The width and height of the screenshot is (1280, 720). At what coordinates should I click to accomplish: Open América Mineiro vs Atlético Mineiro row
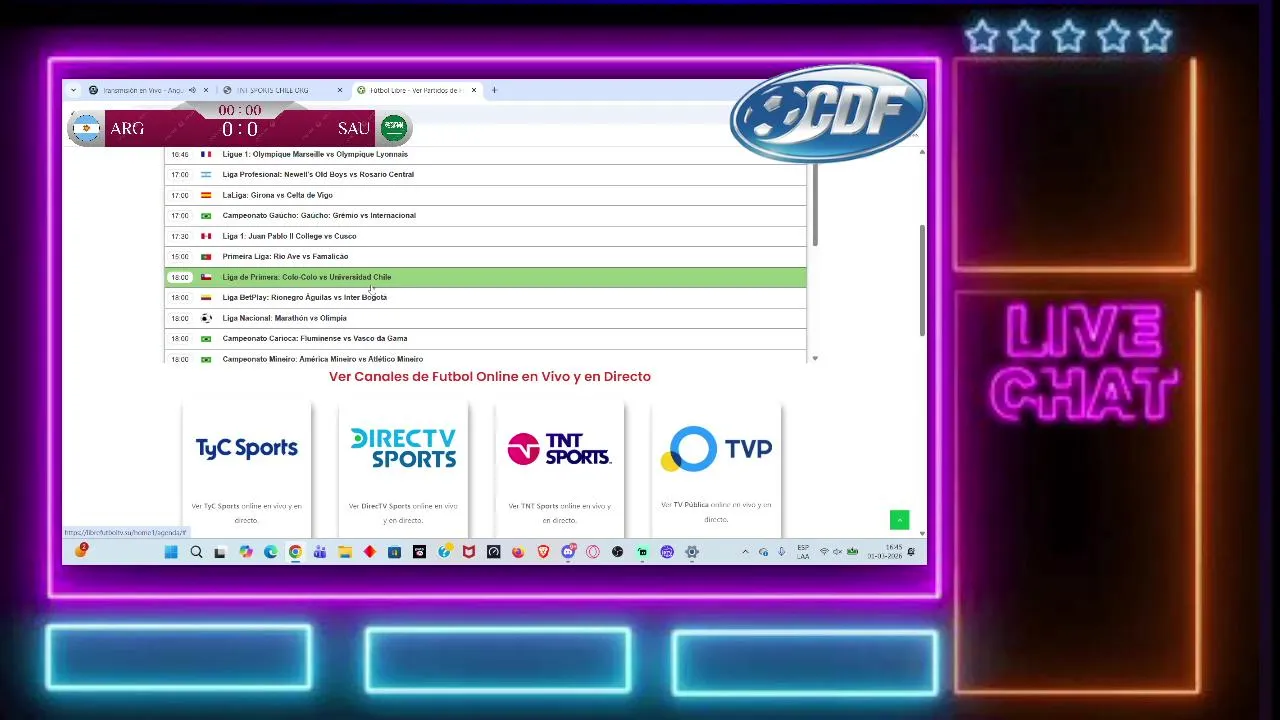(485, 357)
